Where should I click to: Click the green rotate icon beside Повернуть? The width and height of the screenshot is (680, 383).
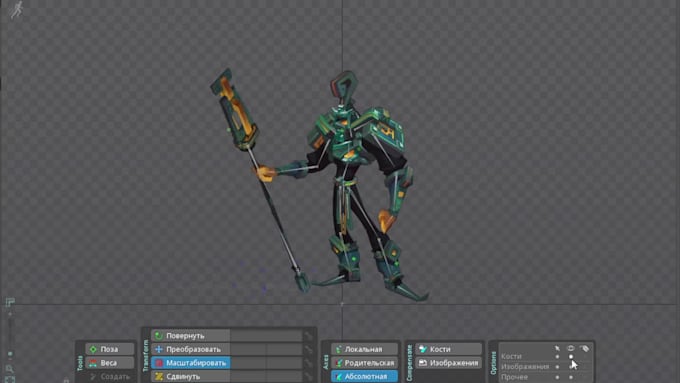159,336
